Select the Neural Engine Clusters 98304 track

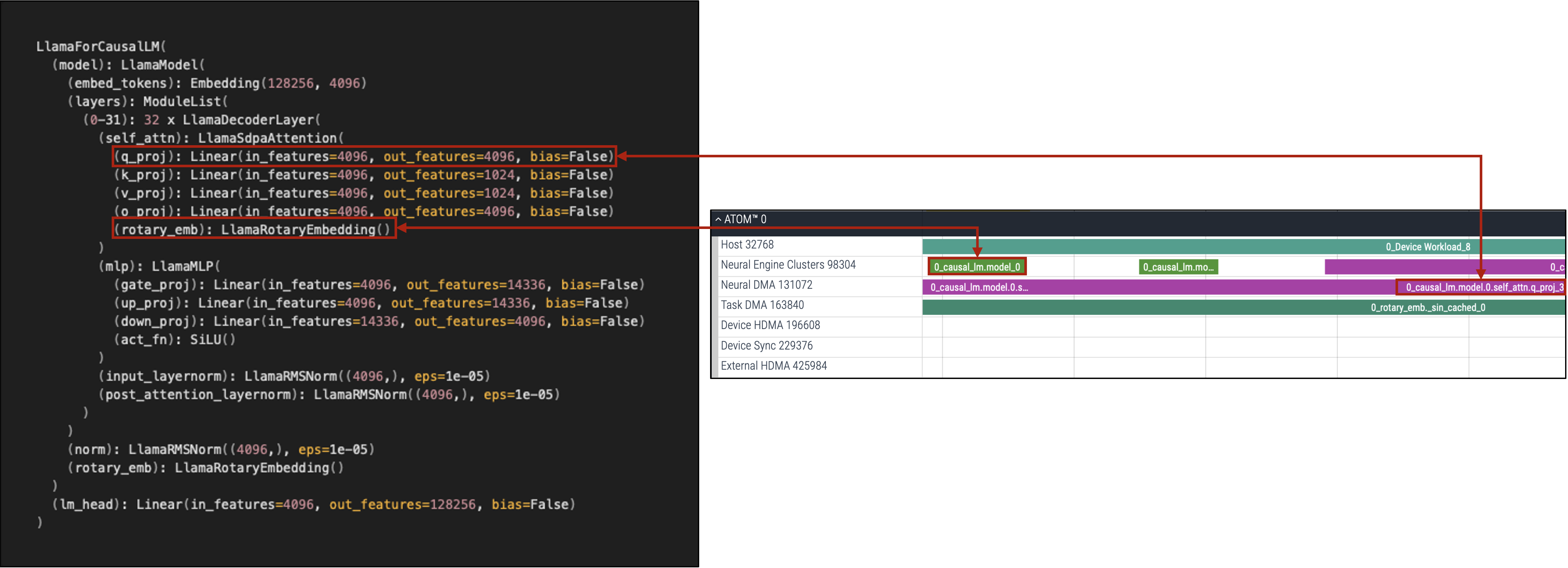(x=788, y=264)
